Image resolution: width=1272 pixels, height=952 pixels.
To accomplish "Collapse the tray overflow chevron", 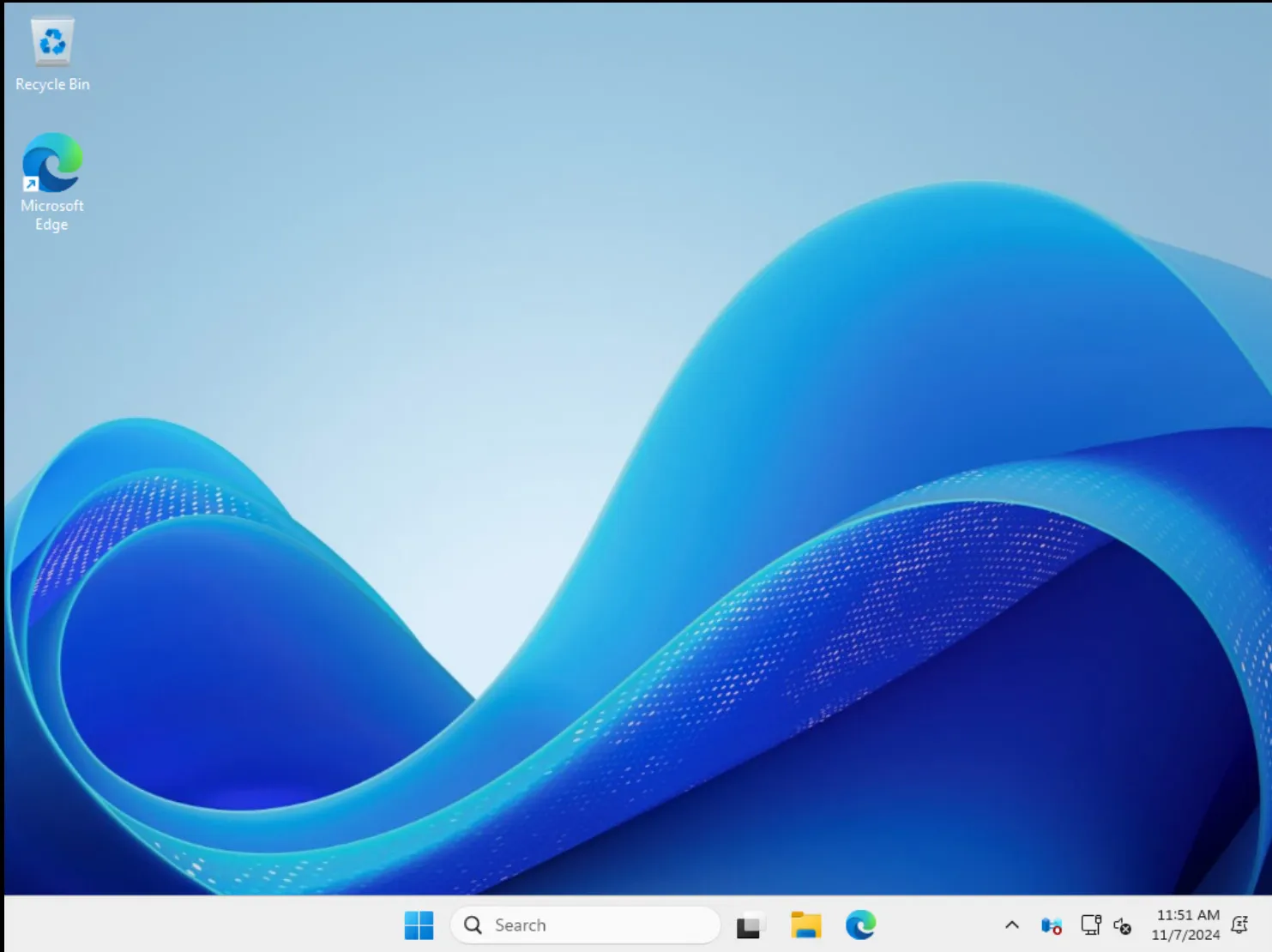I will (1011, 925).
